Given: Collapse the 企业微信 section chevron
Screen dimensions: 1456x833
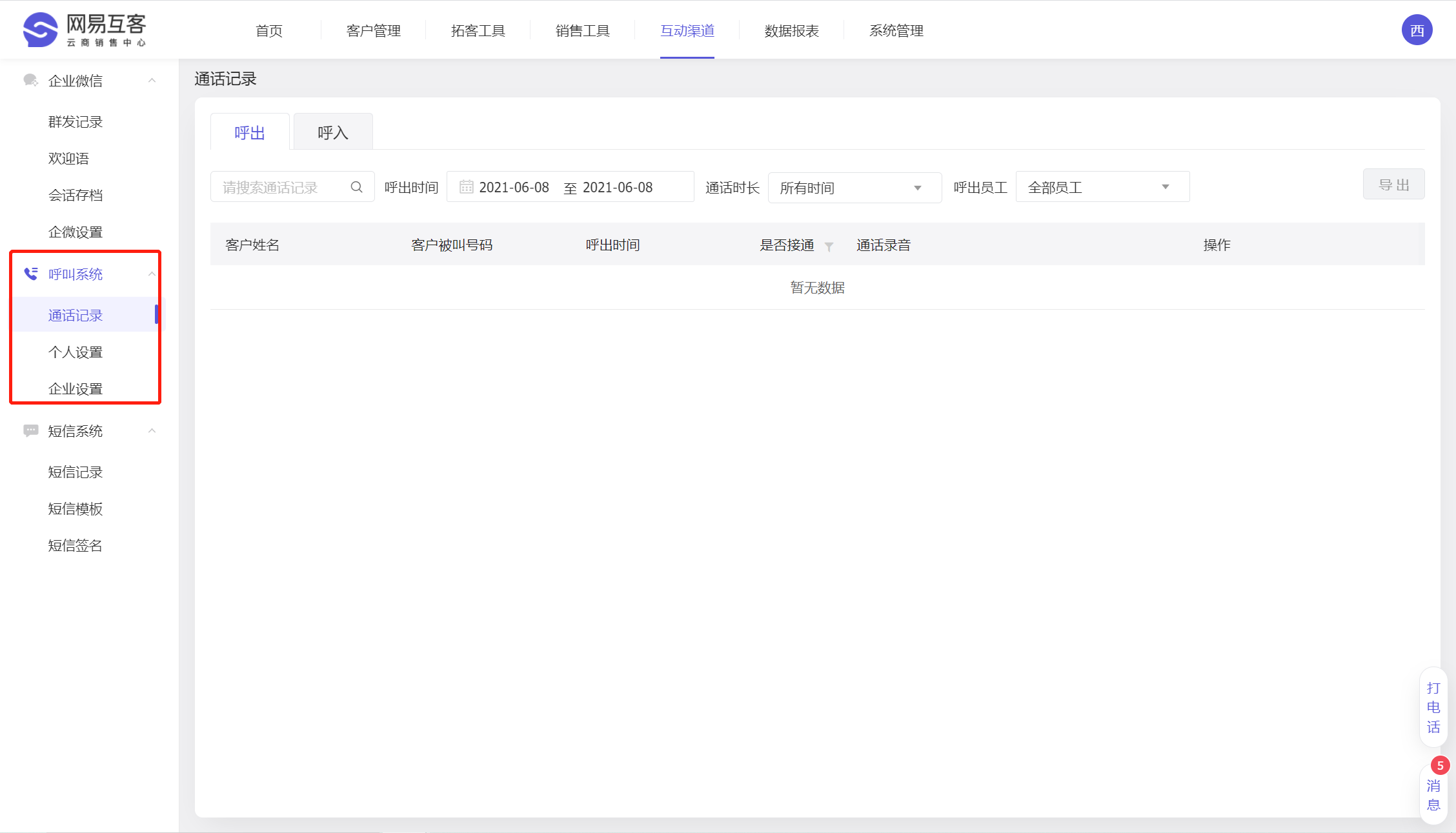Looking at the screenshot, I should click(152, 81).
